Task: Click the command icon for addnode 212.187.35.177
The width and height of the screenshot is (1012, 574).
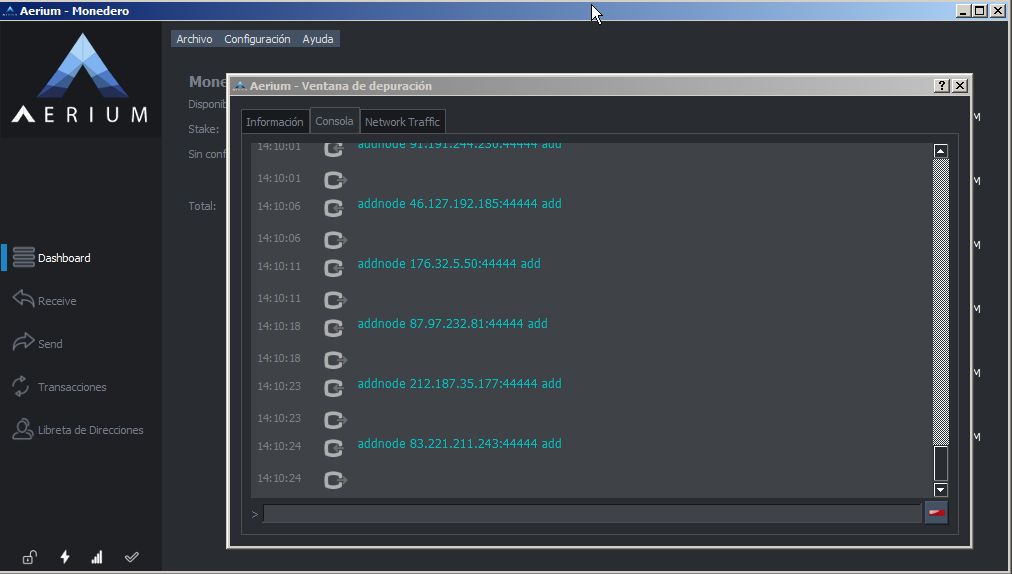Action: (334, 388)
